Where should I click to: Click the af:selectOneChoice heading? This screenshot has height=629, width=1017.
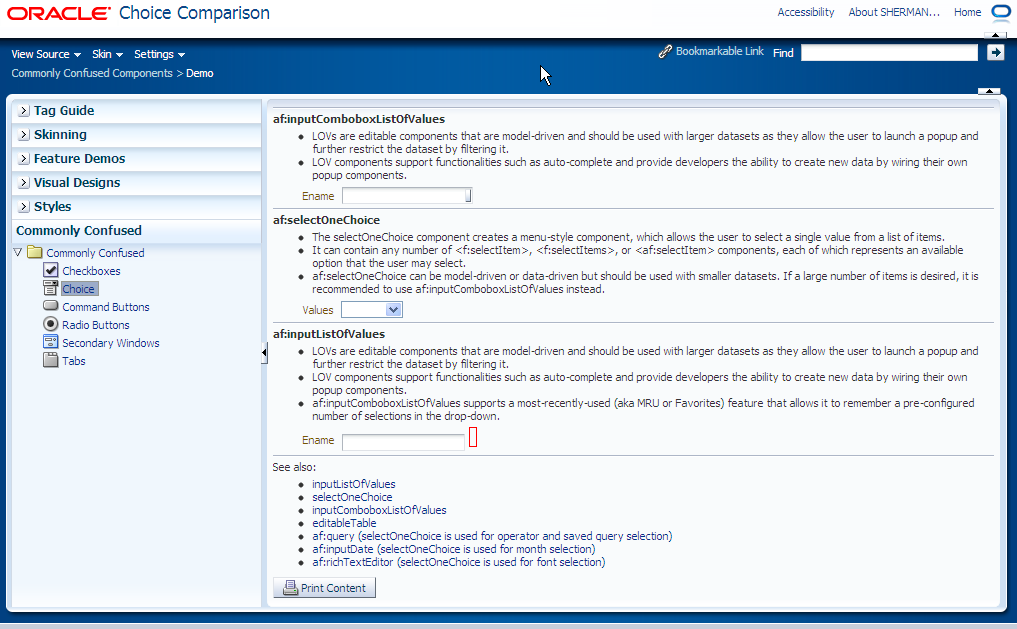point(326,220)
